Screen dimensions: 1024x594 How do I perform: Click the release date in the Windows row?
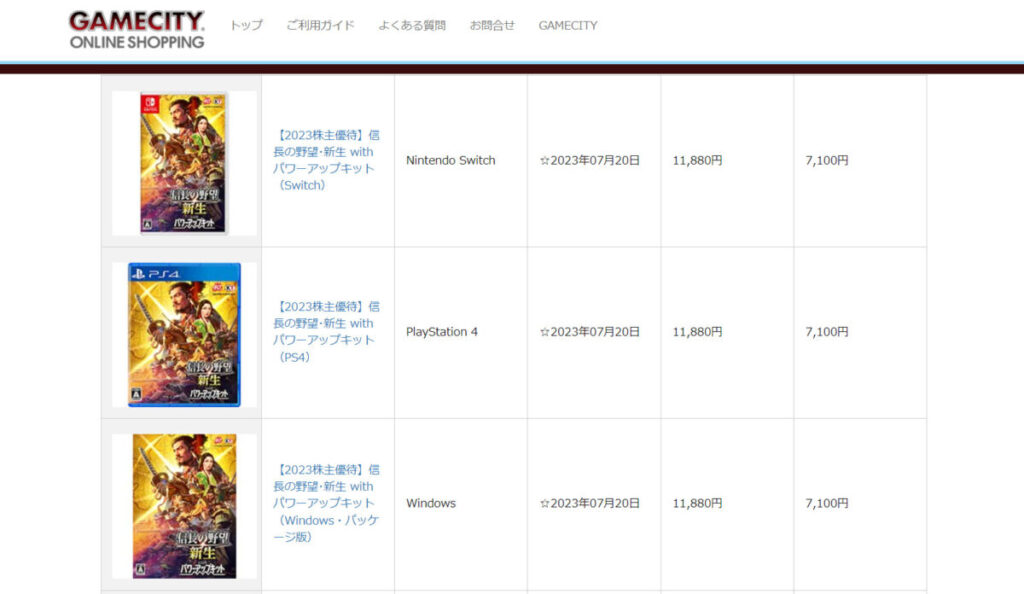(590, 503)
